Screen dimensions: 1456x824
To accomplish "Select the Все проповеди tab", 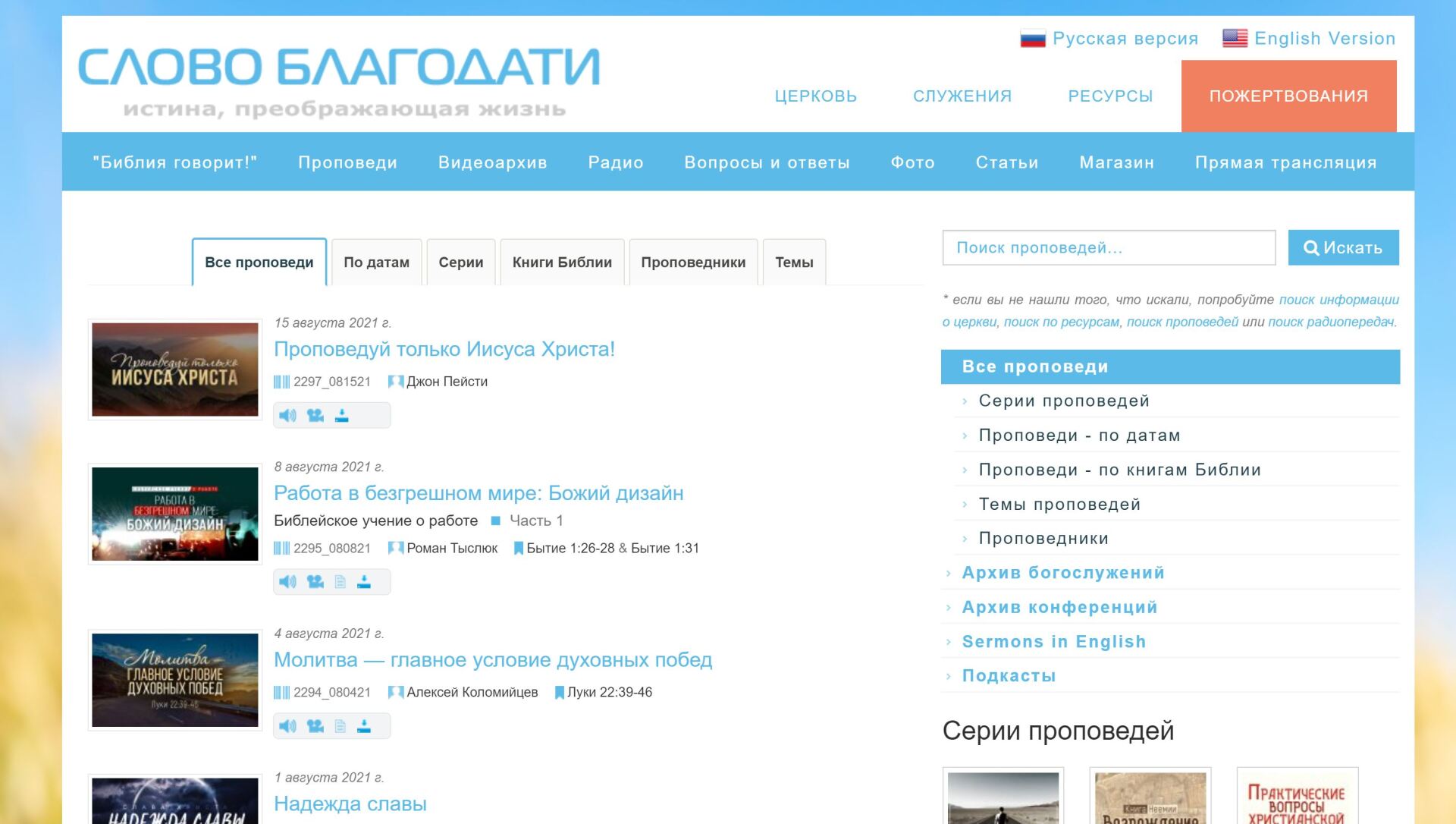I will coord(259,262).
